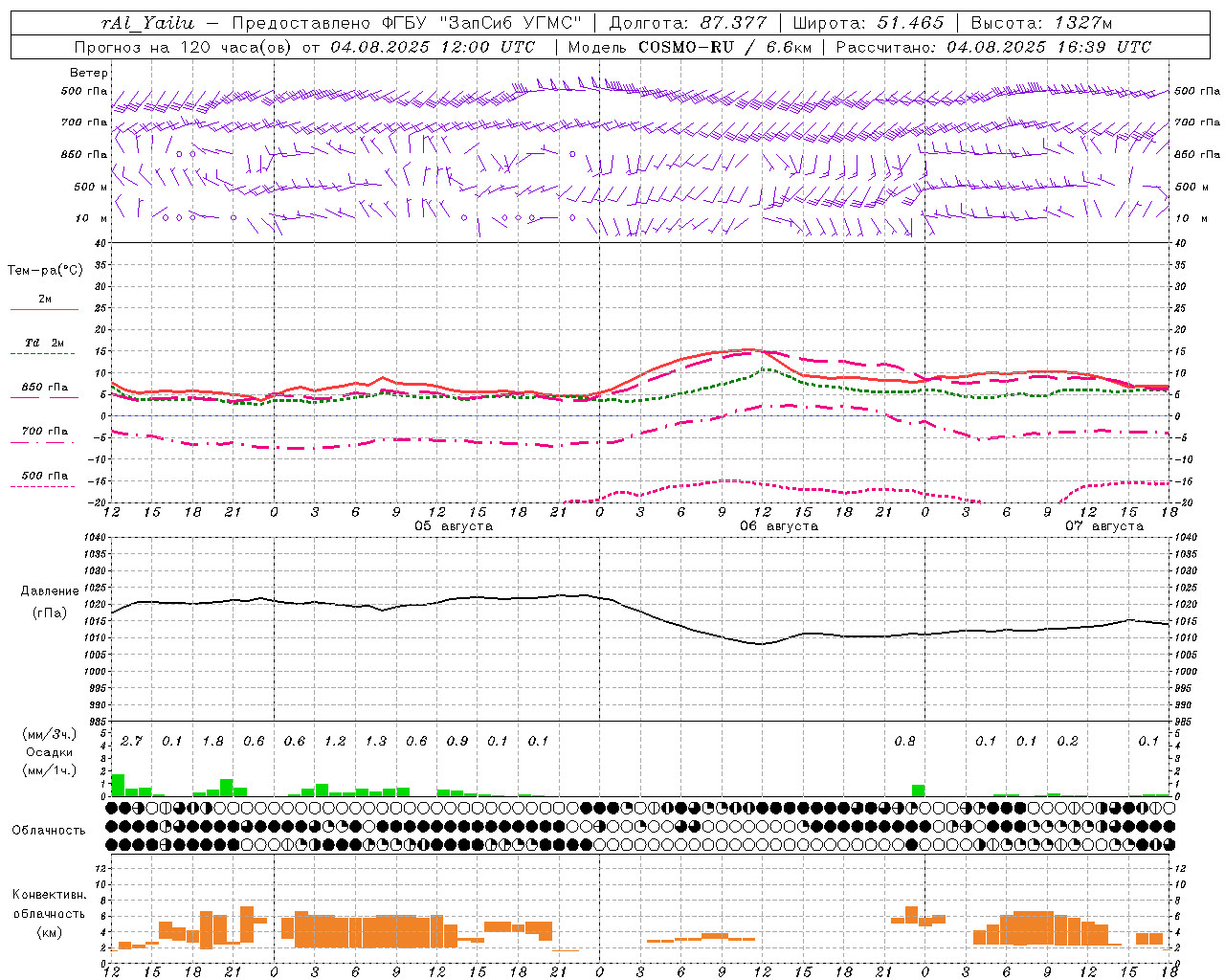
Task: Click the 0.9 three-hour precipitation value
Action: click(457, 742)
